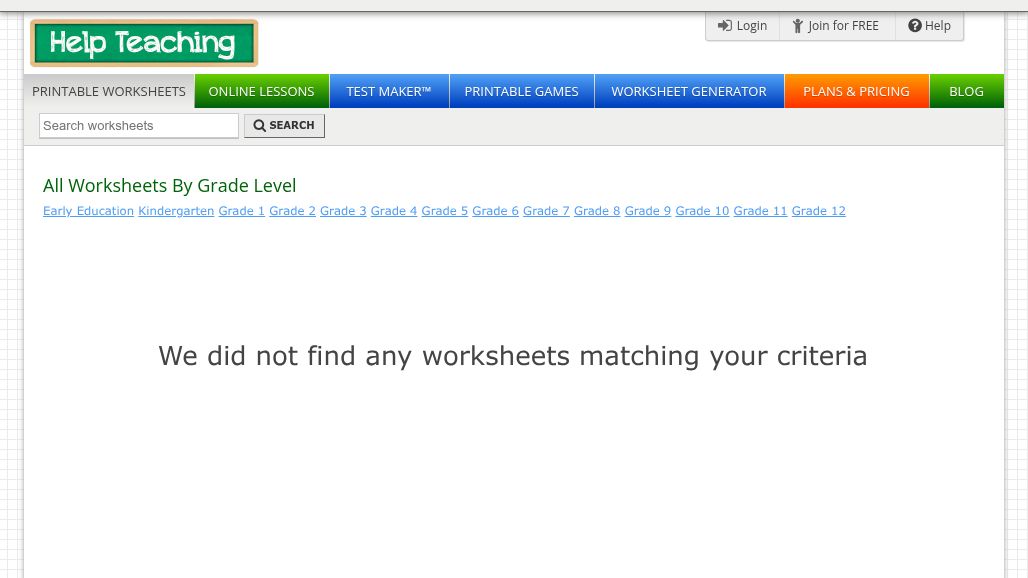Open the Grade 8 link

tap(597, 211)
